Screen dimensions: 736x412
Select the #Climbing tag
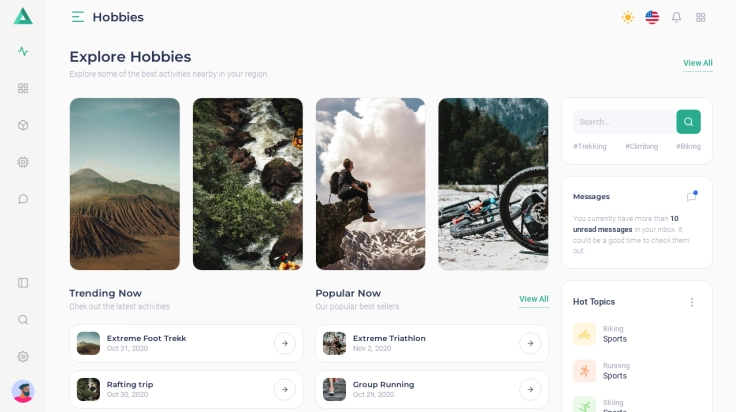coord(641,146)
